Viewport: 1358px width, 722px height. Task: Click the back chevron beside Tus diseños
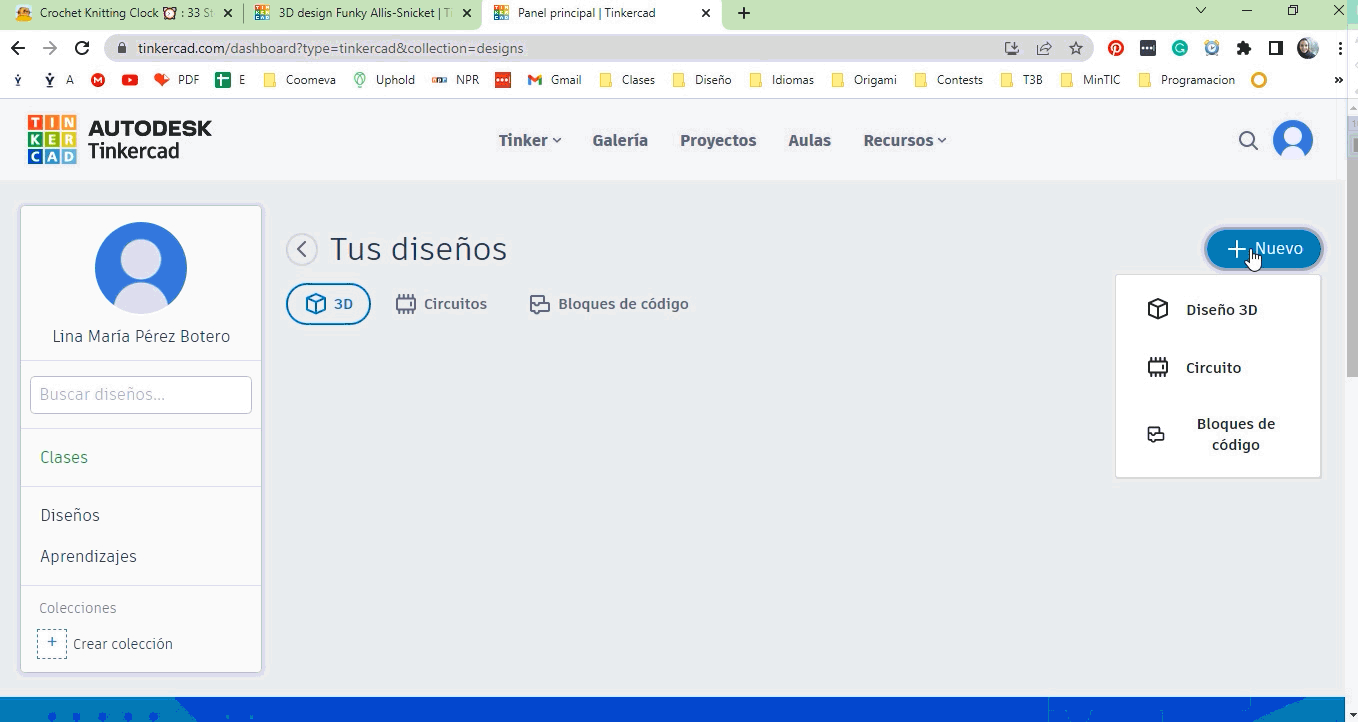[301, 249]
